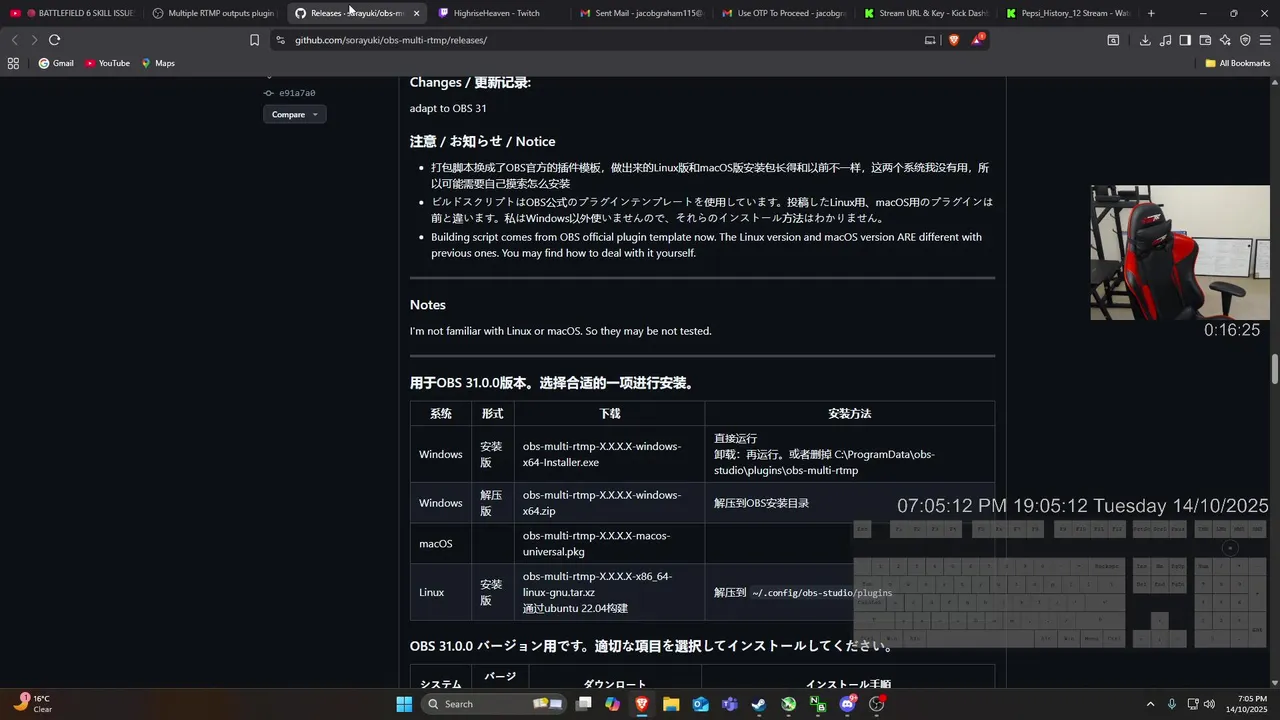The width and height of the screenshot is (1280, 720).
Task: Click the install app icon in address bar
Action: pos(930,40)
